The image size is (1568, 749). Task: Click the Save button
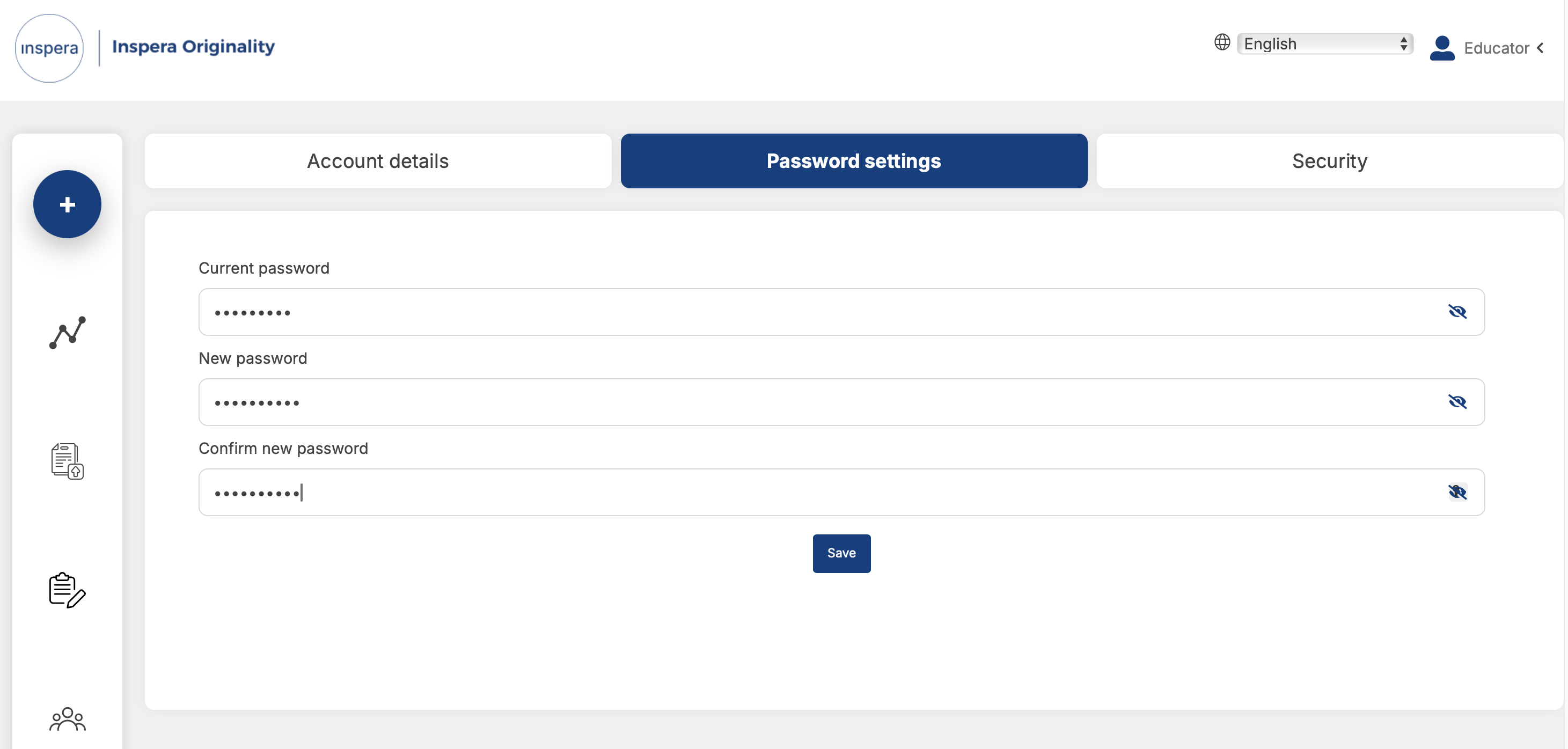tap(841, 553)
